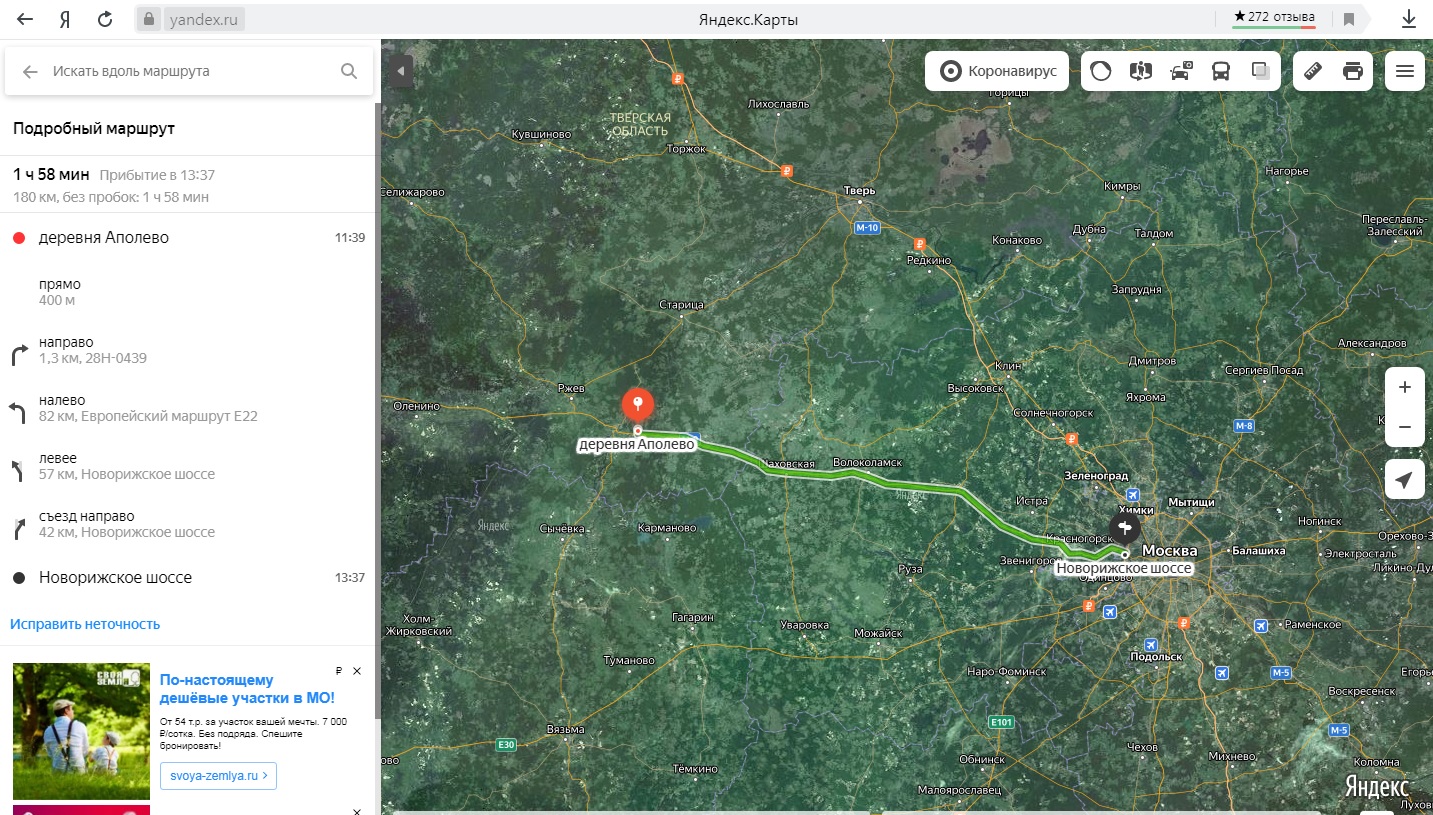Viewport: 1433px width, 815px height.
Task: Open the map layers selector icon
Action: click(x=1261, y=71)
